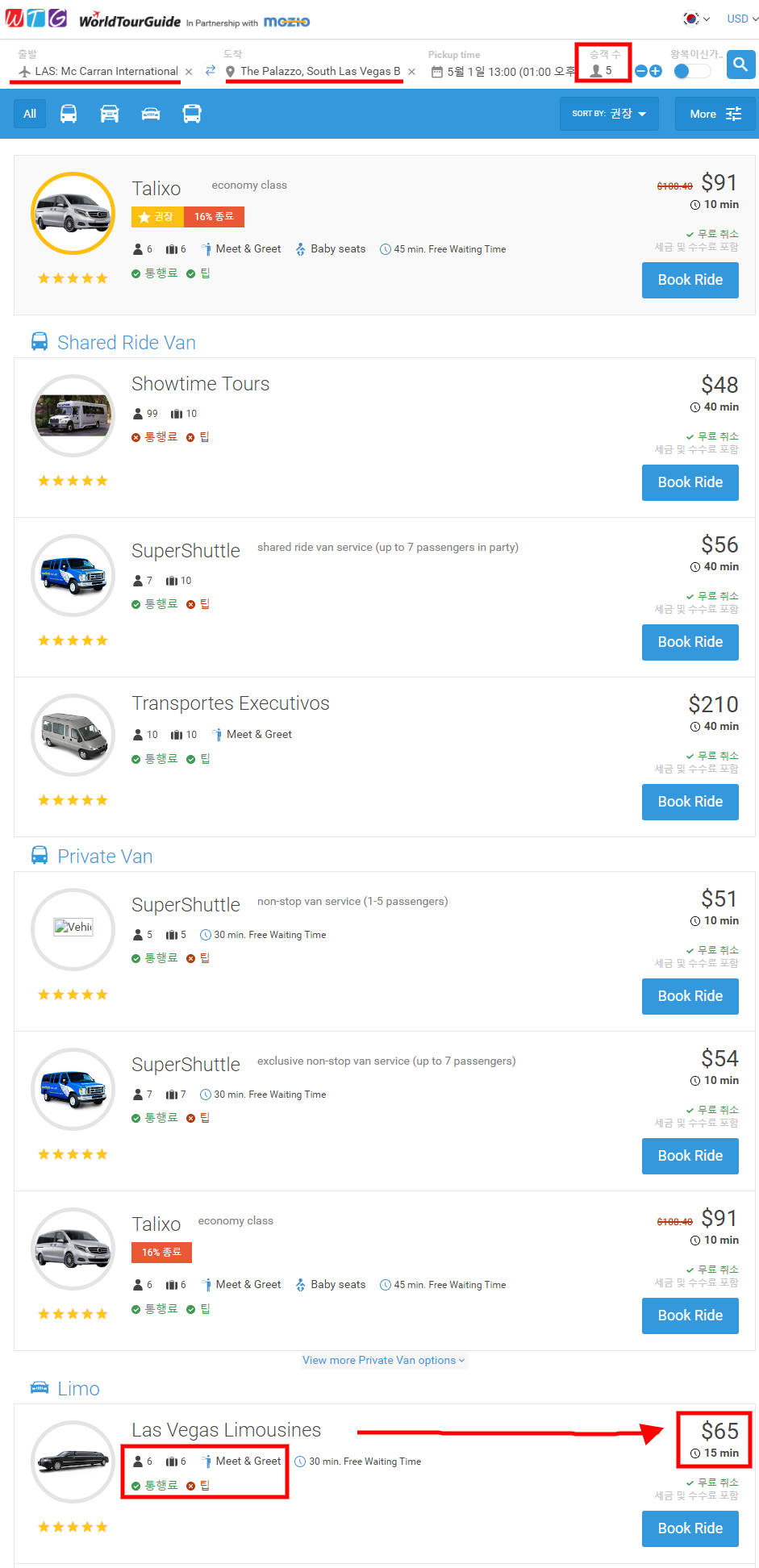Open the More filters menu
The image size is (759, 1568).
click(x=715, y=114)
